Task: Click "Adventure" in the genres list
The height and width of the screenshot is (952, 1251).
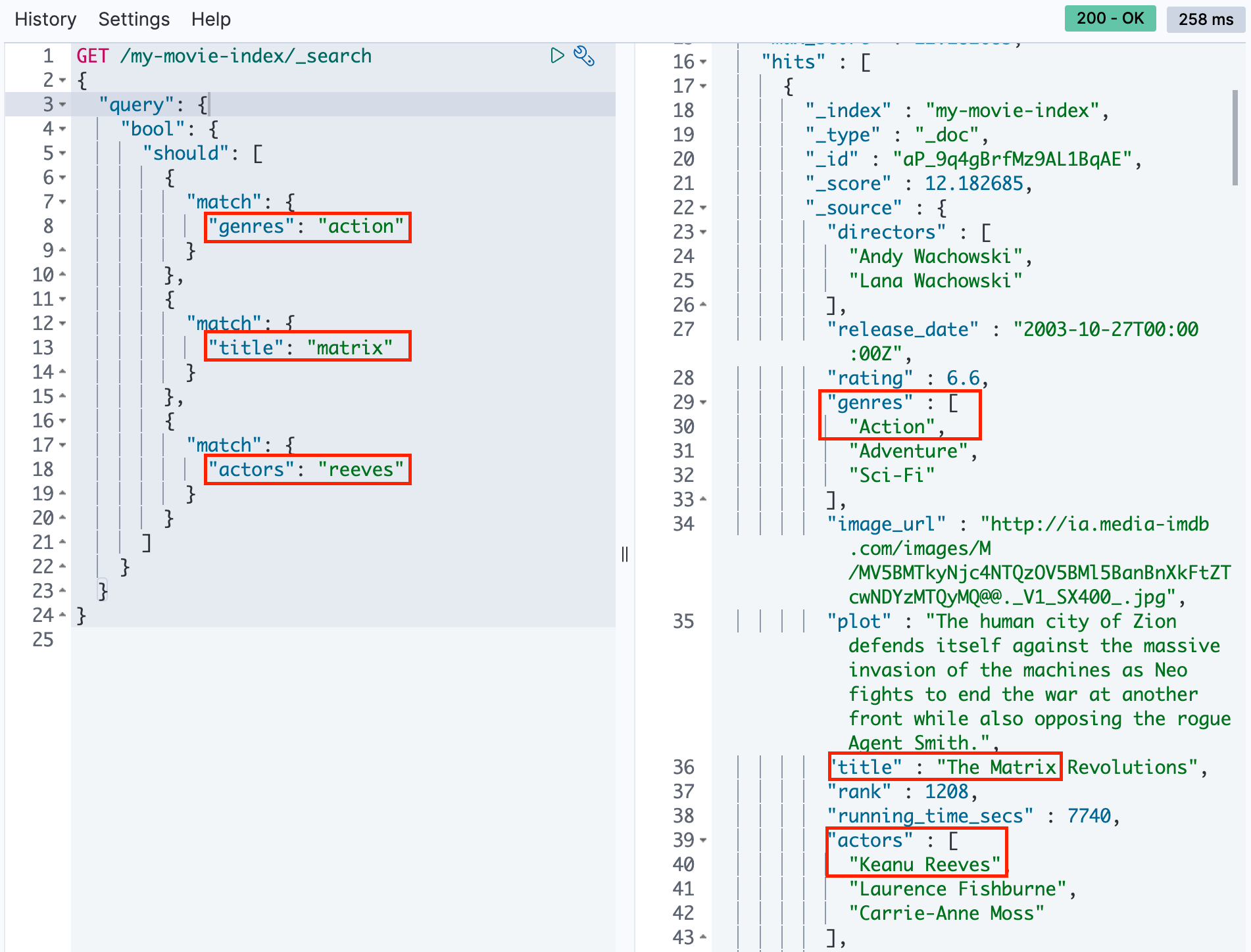Action: [908, 451]
